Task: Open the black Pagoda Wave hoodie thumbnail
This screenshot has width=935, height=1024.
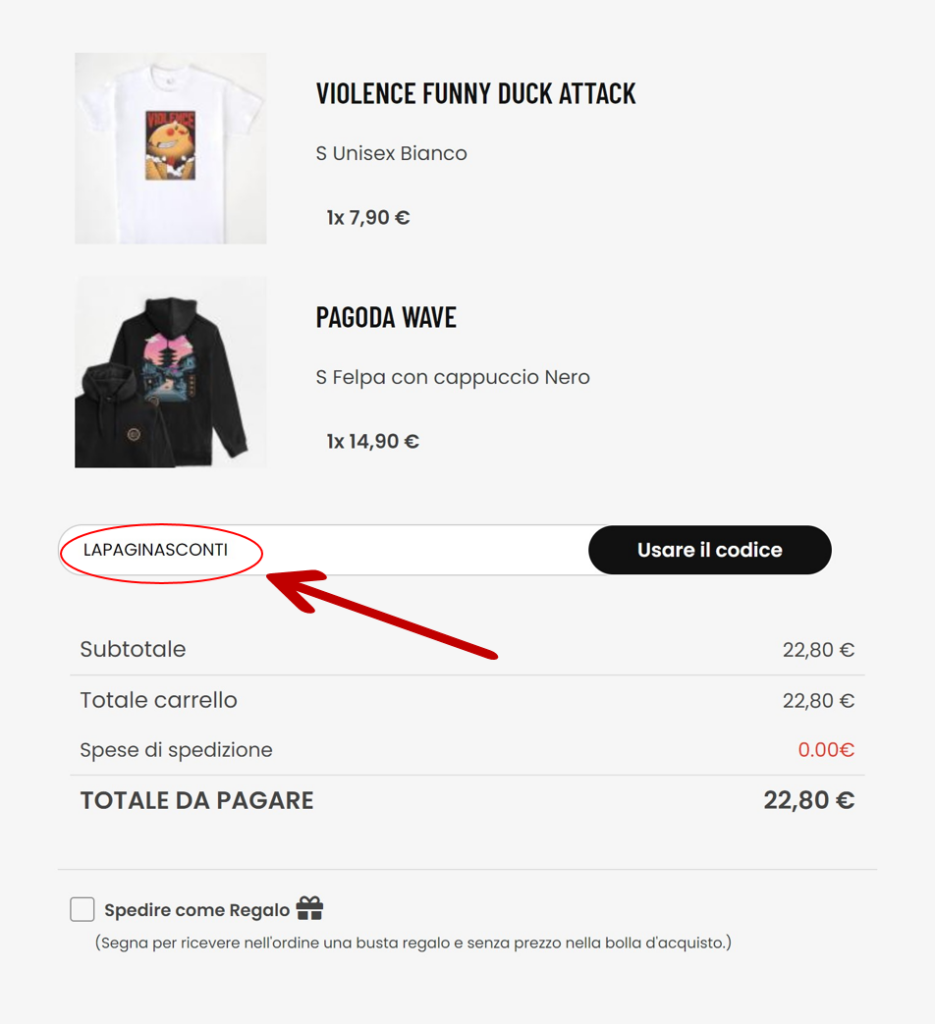Action: [x=171, y=372]
